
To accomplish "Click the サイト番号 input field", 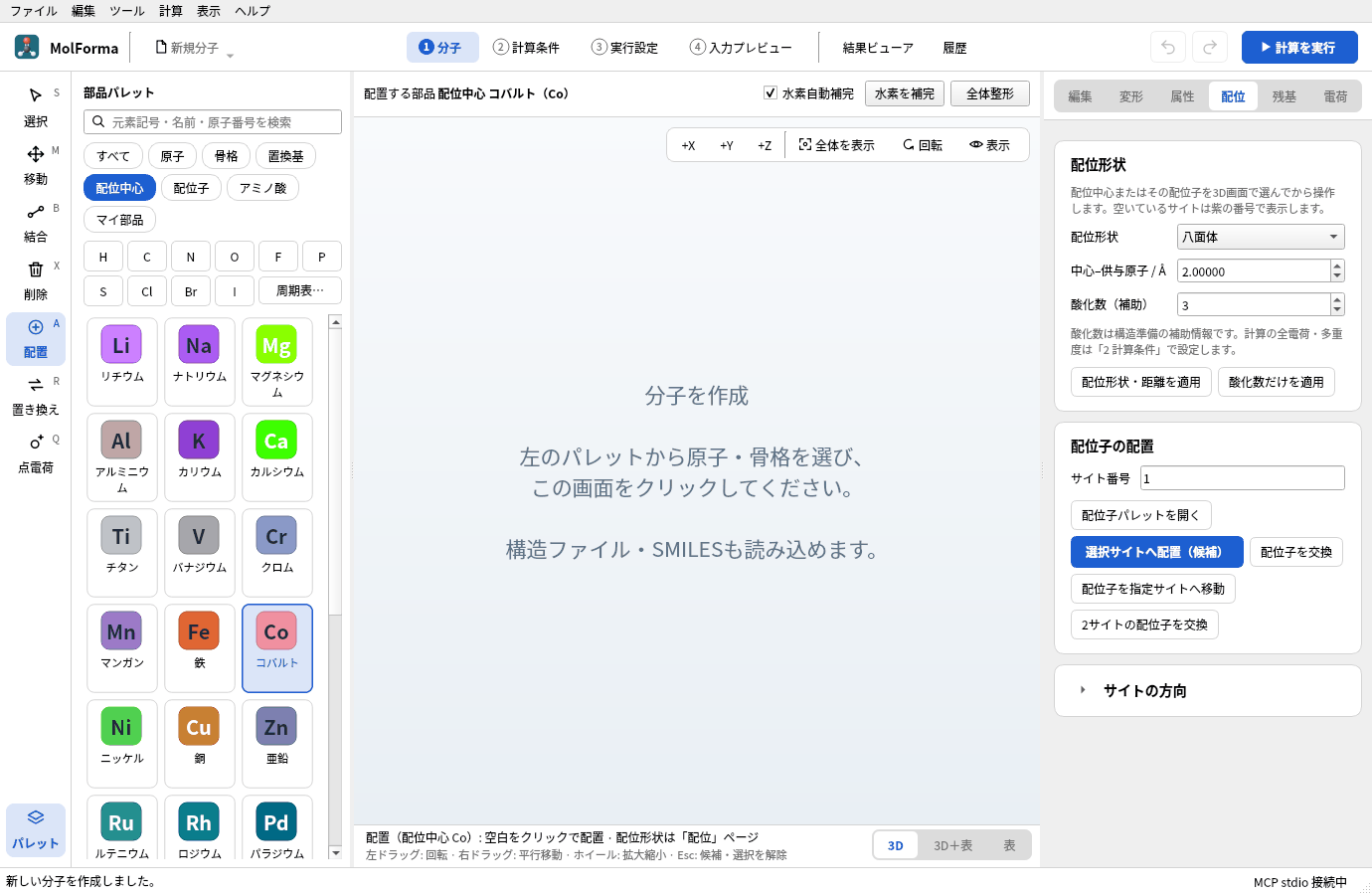I will (1243, 478).
